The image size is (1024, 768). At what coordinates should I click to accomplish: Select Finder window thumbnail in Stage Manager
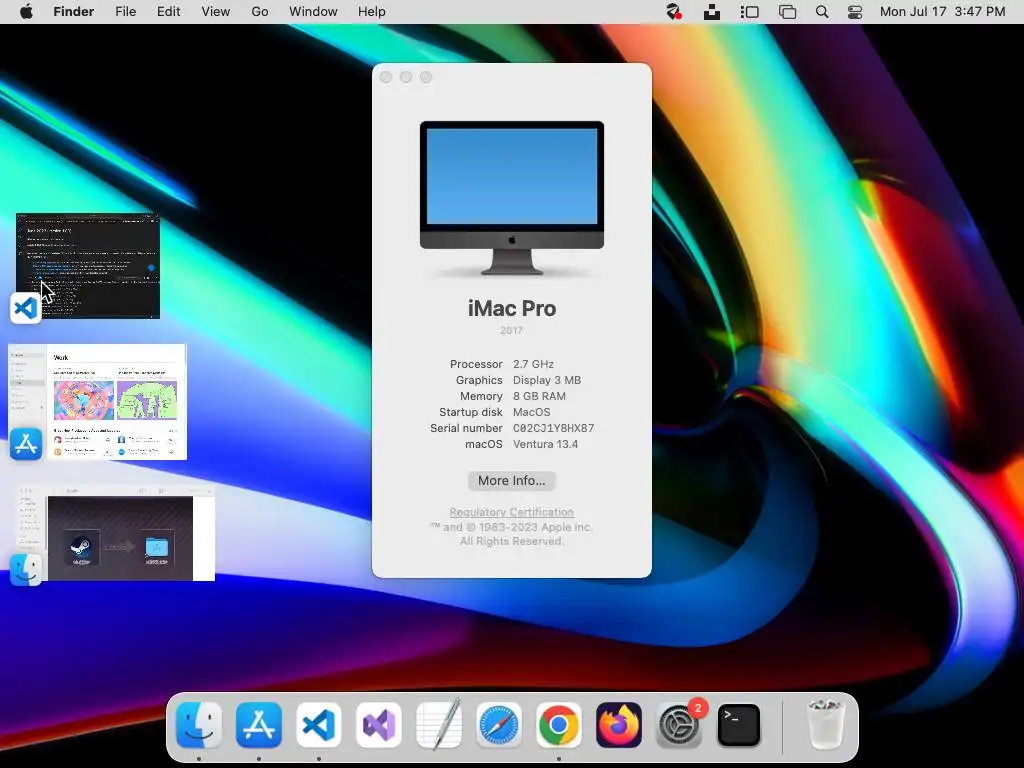pos(116,534)
